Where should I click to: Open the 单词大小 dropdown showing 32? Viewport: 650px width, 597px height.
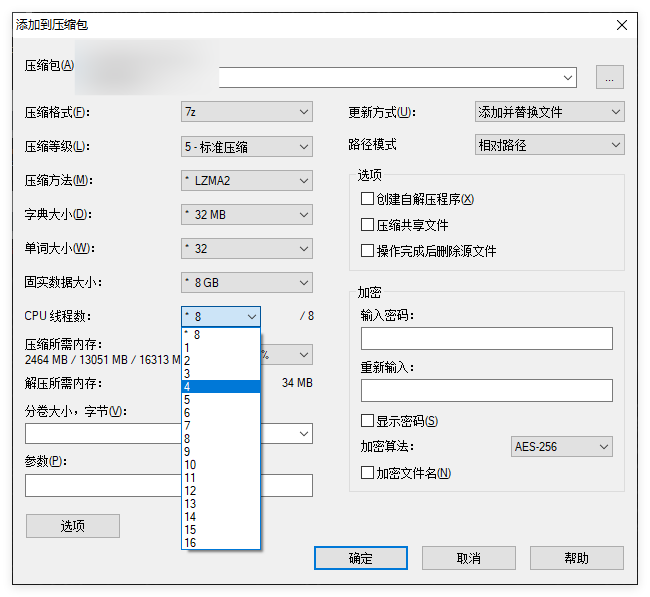point(247,249)
